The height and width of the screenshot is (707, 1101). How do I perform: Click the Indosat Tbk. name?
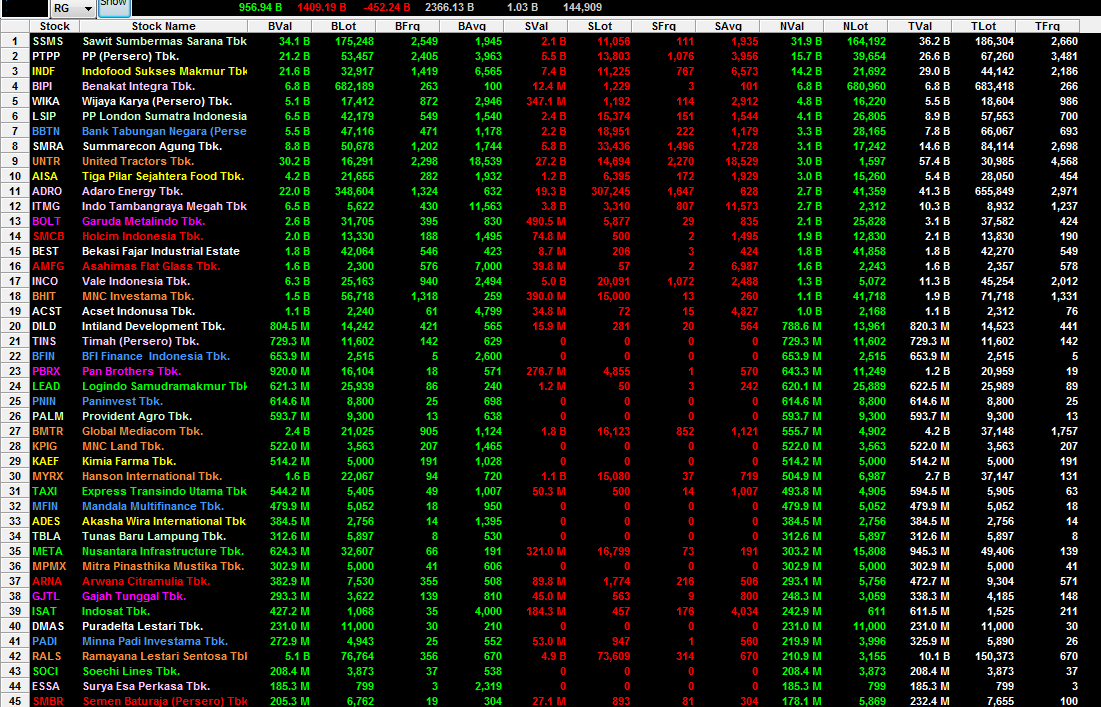pos(115,612)
